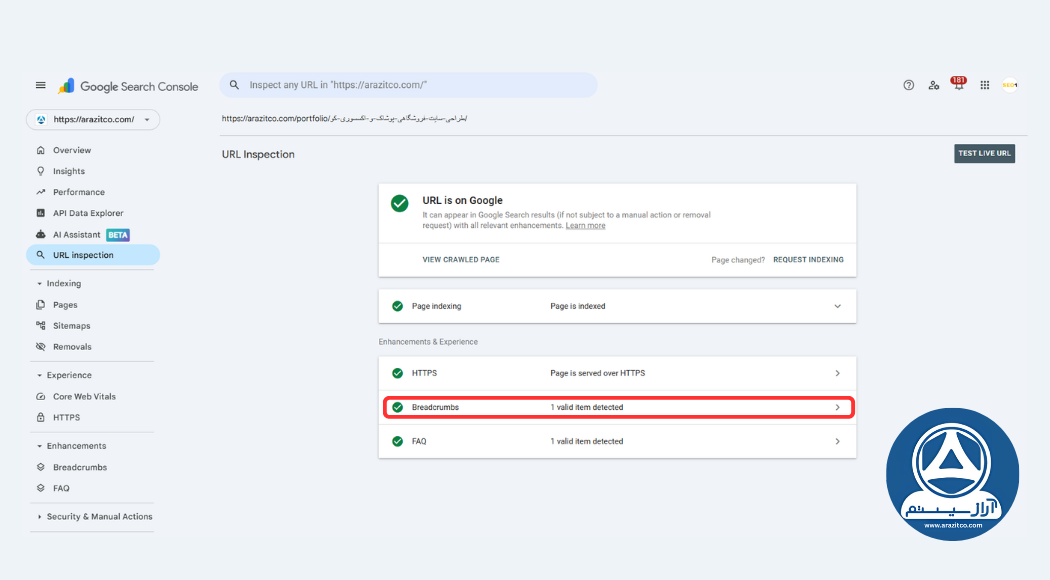This screenshot has height=580, width=1050.
Task: Open the hamburger main menu
Action: tap(41, 85)
